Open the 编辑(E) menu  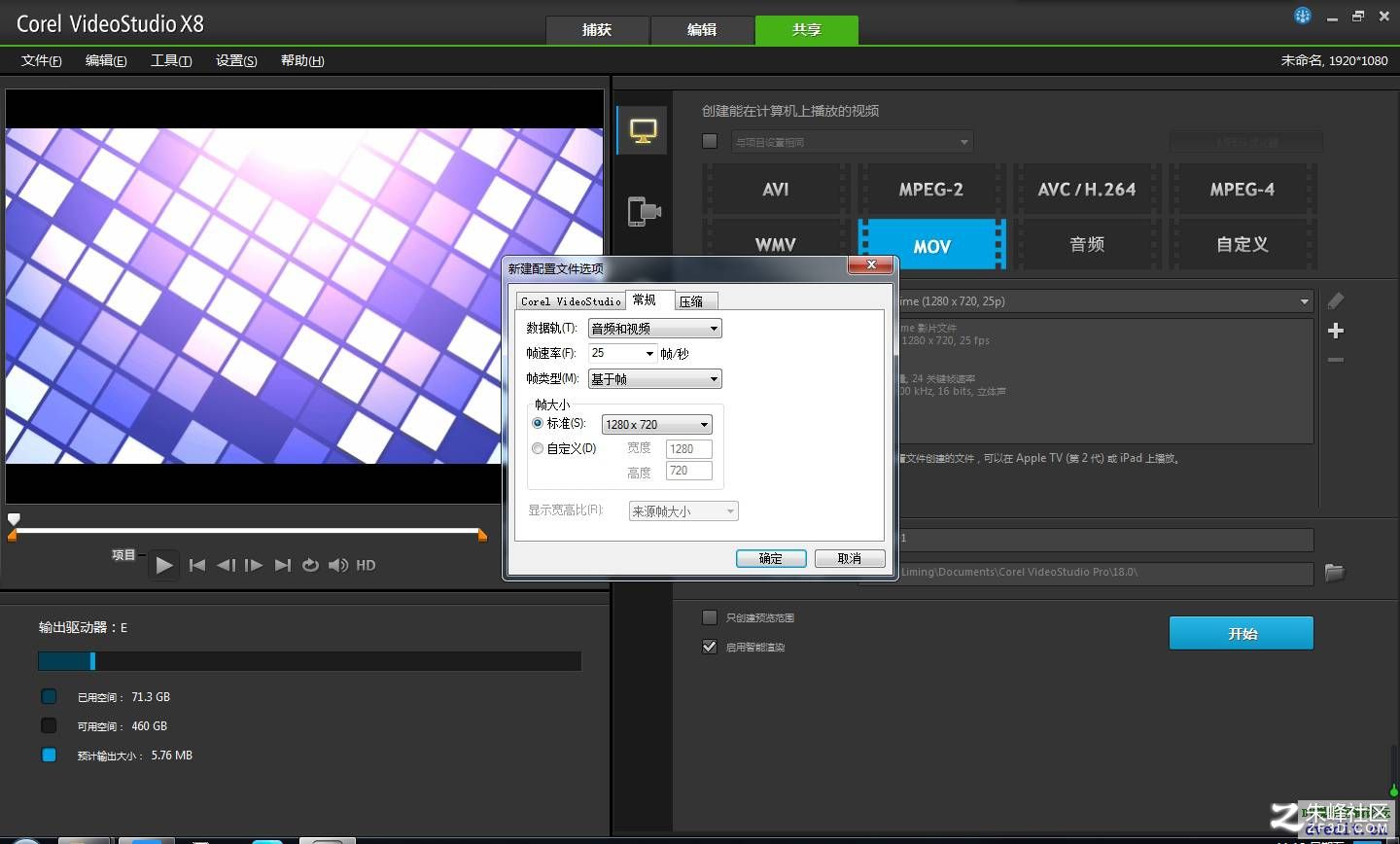[106, 60]
